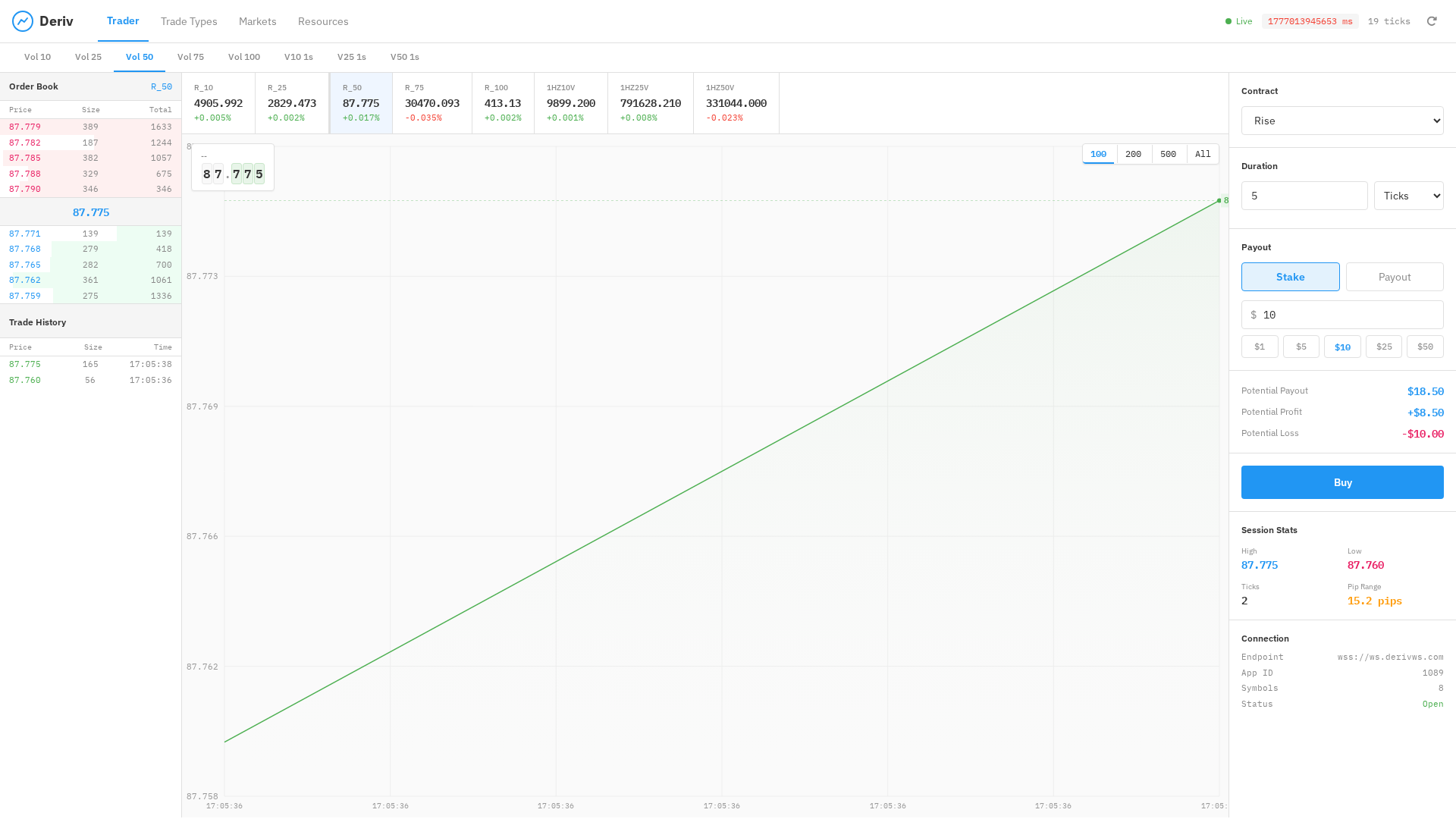
Task: Click the ask row priced 87.790
Action: (x=90, y=189)
